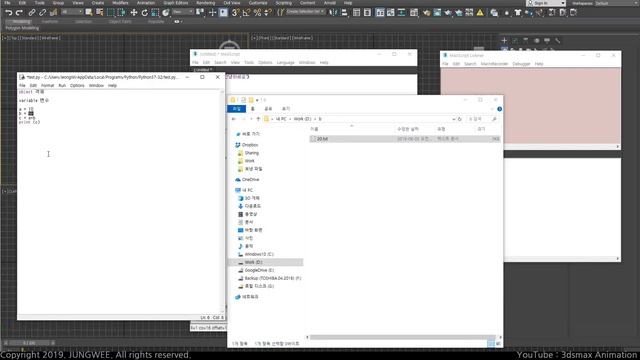Open the address history dropdown in Explorer

point(453,119)
